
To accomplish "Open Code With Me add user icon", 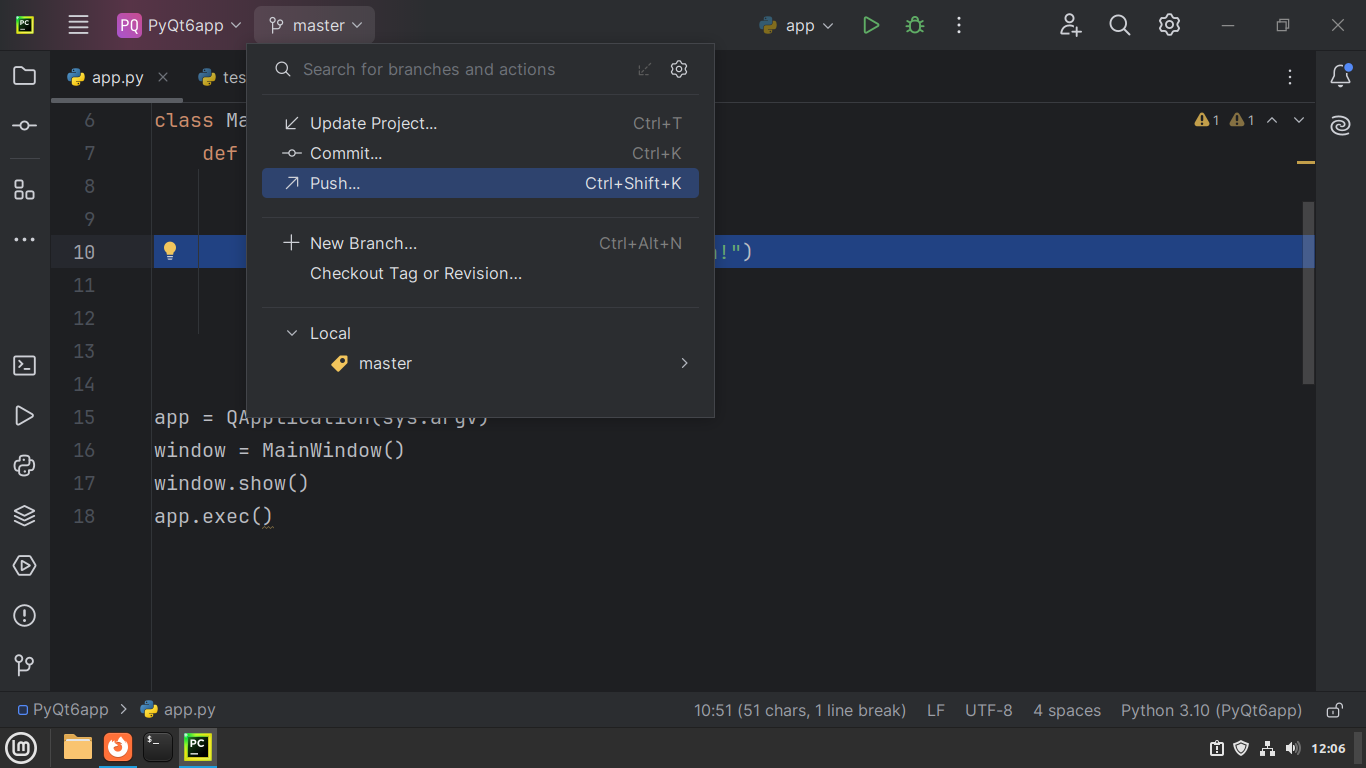I will pyautogui.click(x=1071, y=25).
